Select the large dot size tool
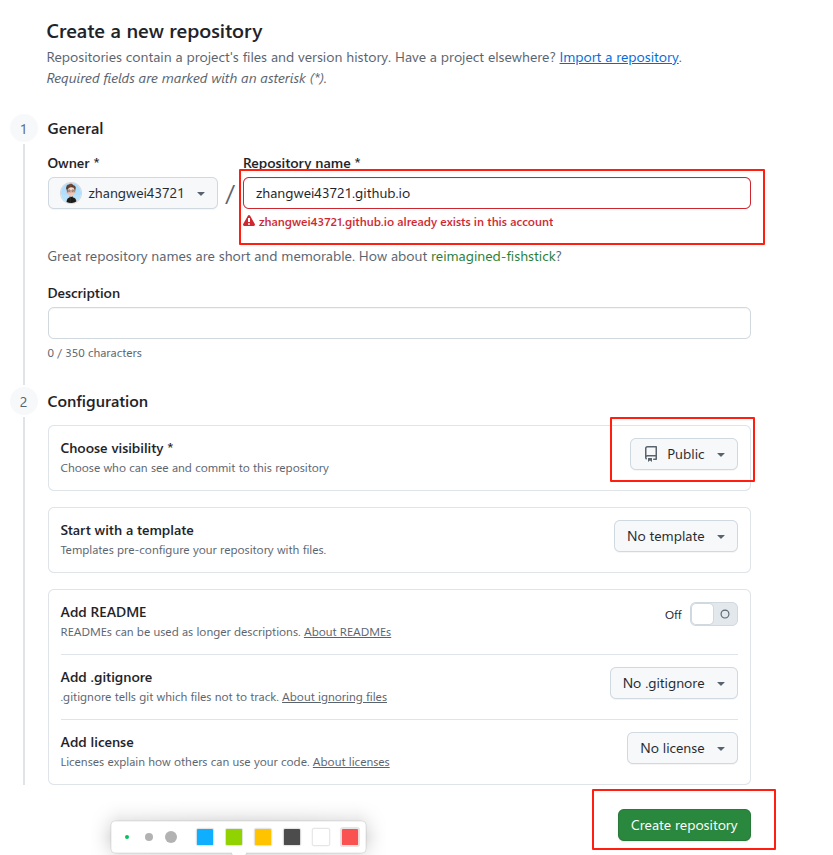The height and width of the screenshot is (855, 833). tap(170, 837)
